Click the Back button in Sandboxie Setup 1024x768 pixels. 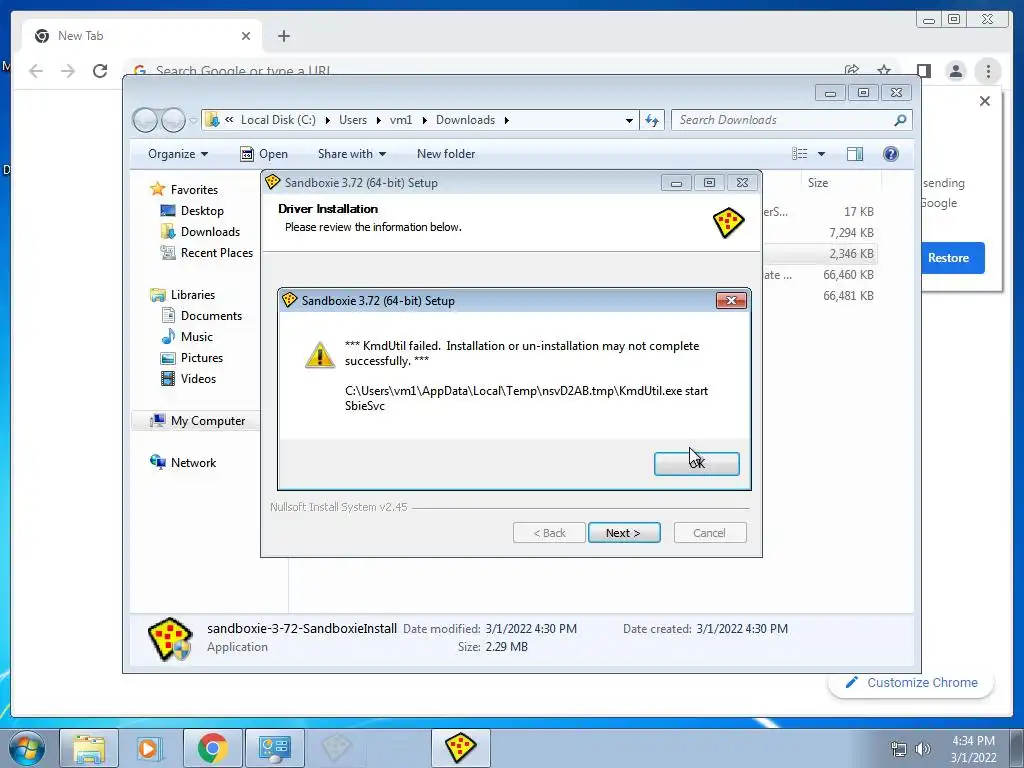(x=549, y=533)
